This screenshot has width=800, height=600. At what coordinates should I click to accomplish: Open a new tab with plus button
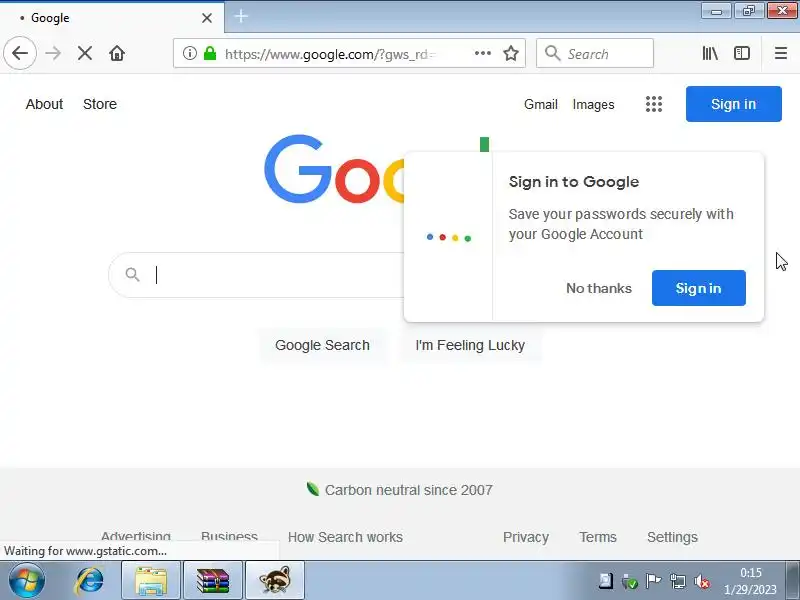point(241,16)
